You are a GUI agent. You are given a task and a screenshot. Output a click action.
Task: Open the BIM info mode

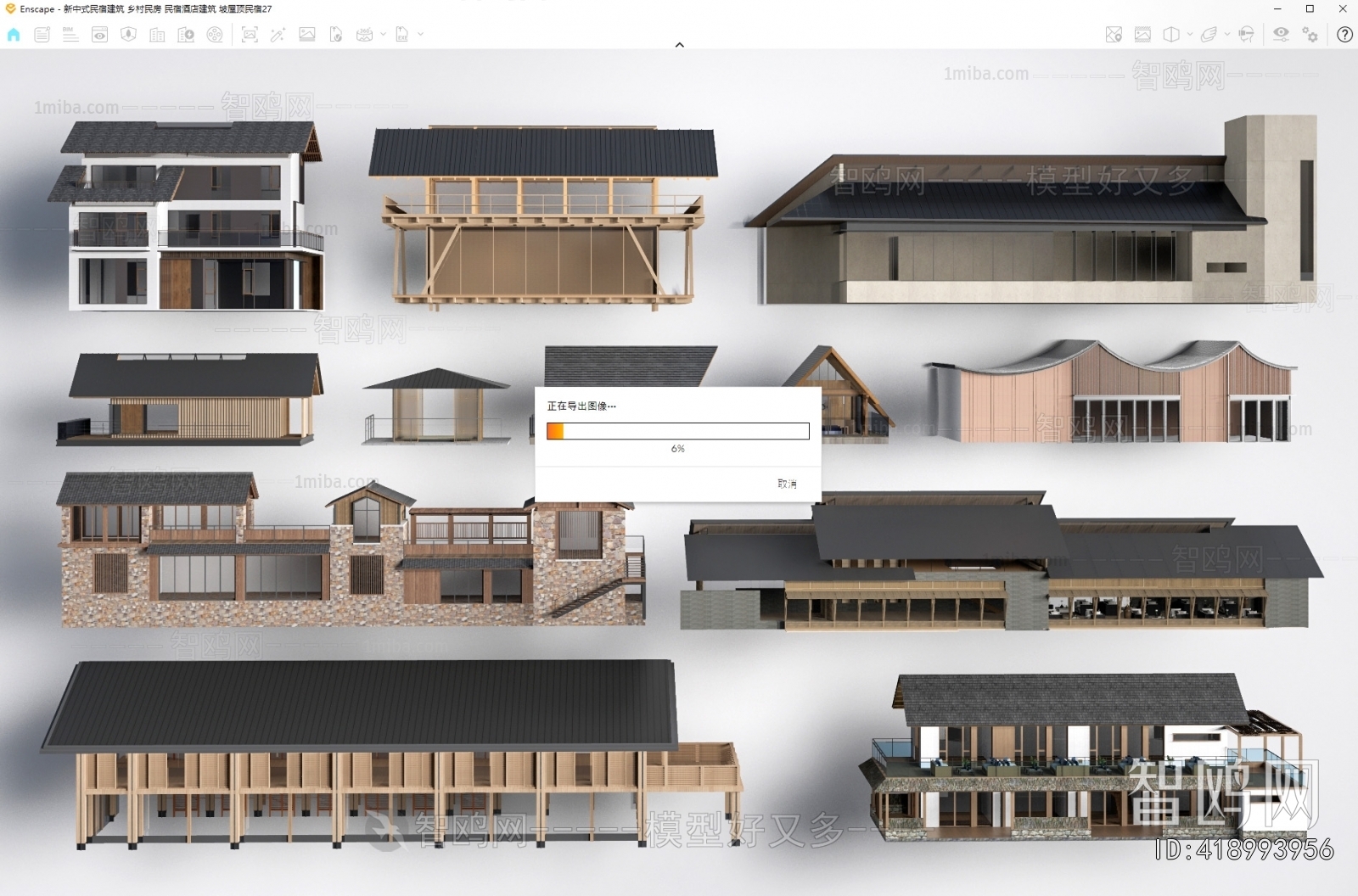pos(70,35)
